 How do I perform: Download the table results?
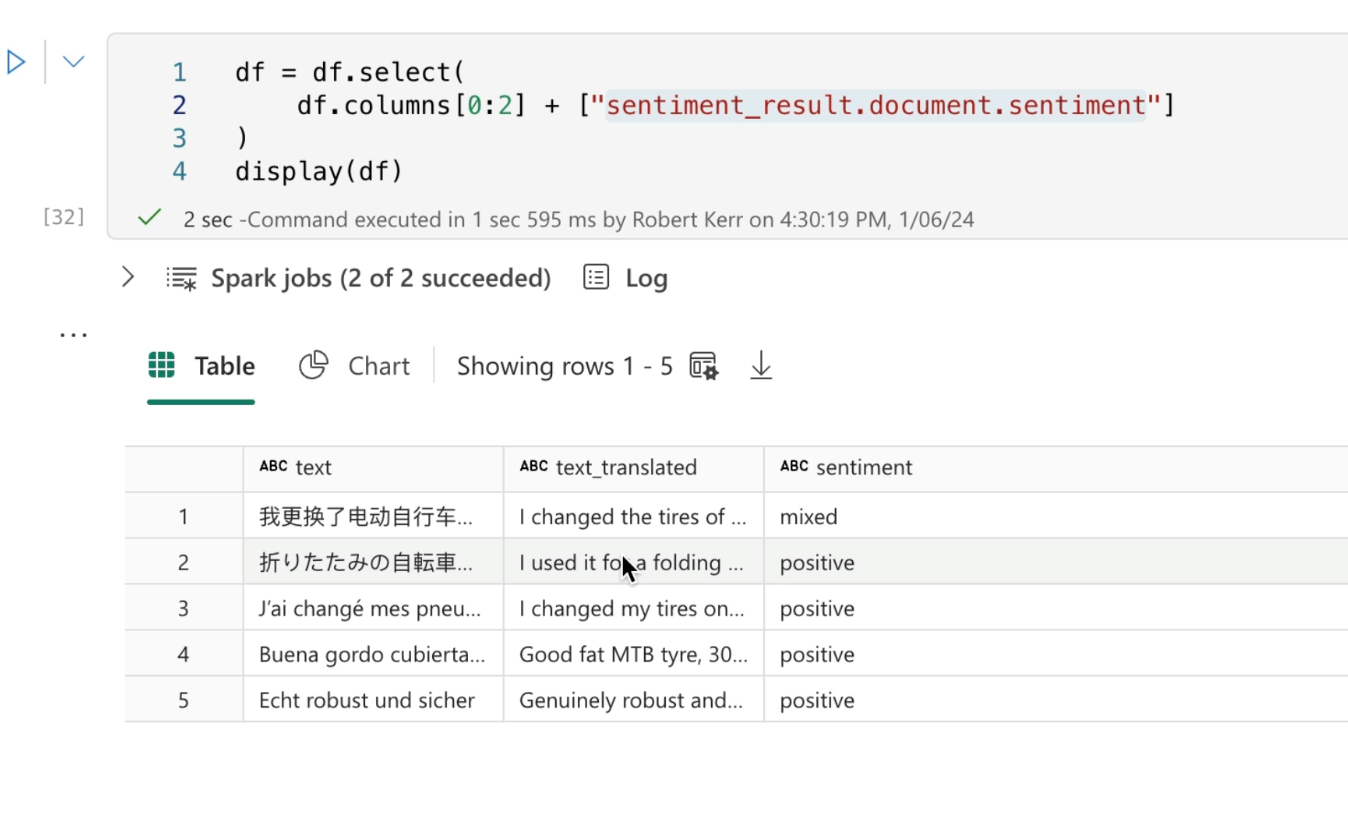(x=761, y=366)
